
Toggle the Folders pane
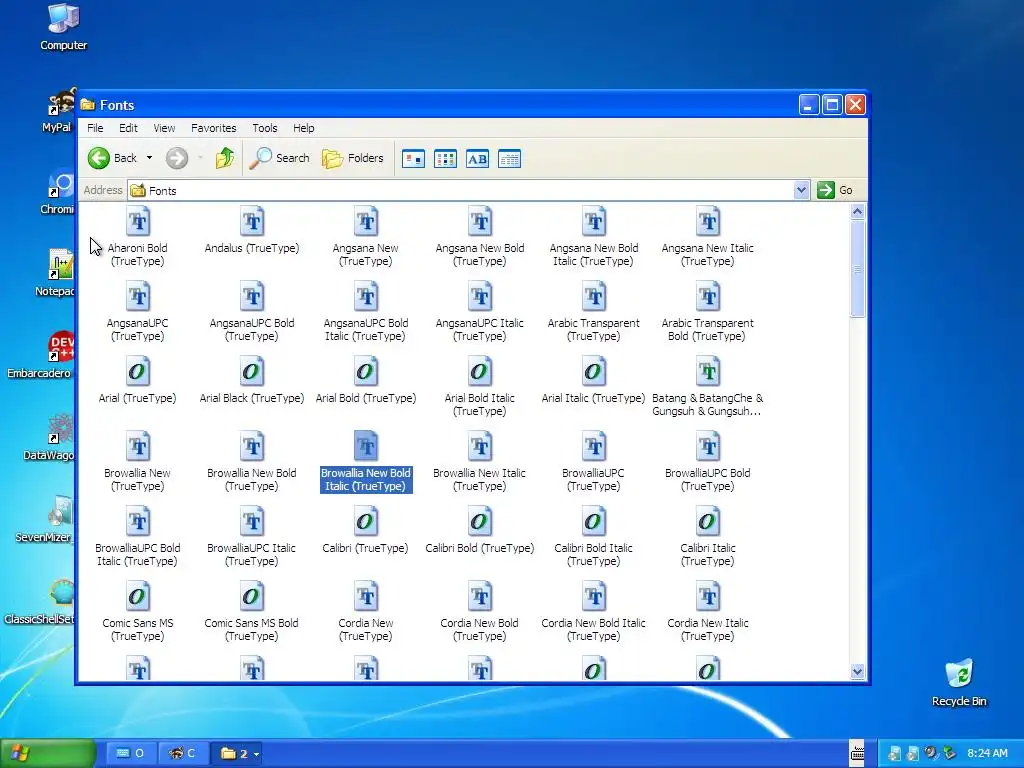coord(353,158)
